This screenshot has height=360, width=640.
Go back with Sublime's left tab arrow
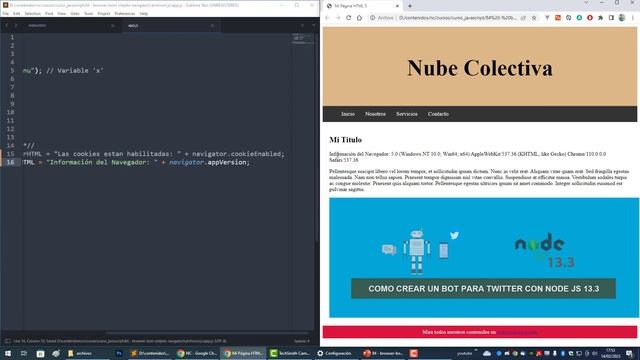tap(7, 25)
